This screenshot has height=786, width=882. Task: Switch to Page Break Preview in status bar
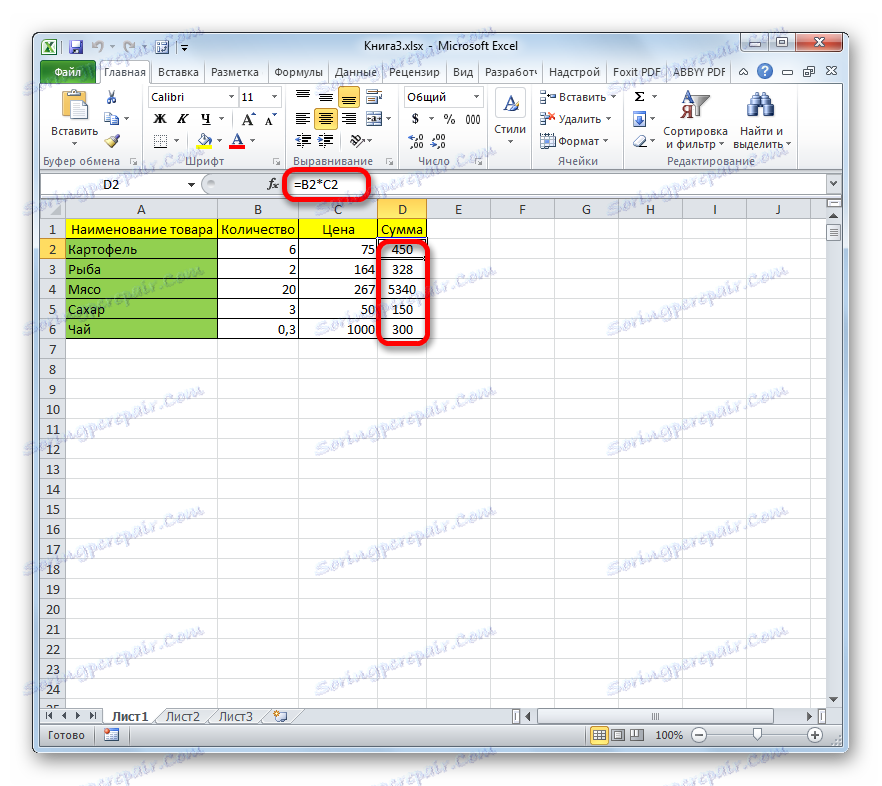pyautogui.click(x=637, y=735)
